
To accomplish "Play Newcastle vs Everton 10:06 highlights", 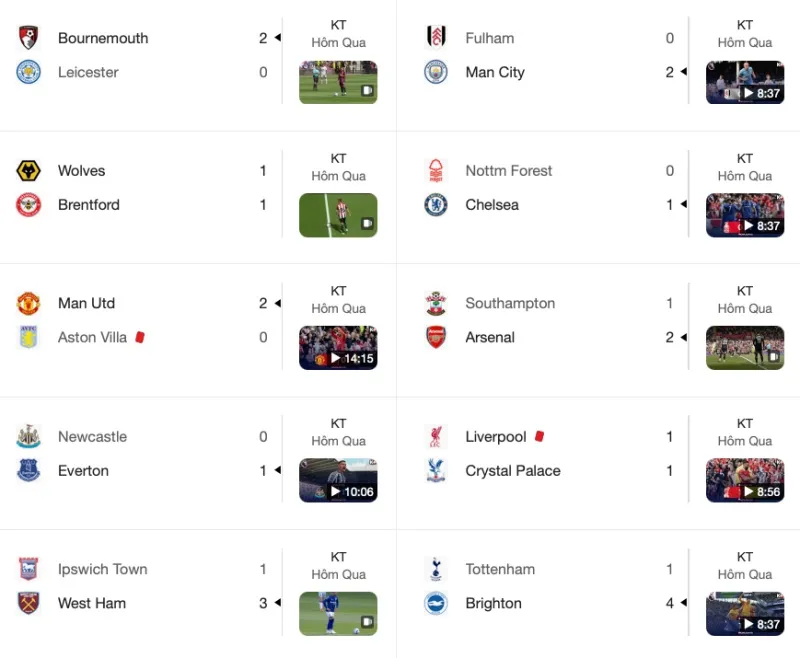I will click(x=338, y=480).
